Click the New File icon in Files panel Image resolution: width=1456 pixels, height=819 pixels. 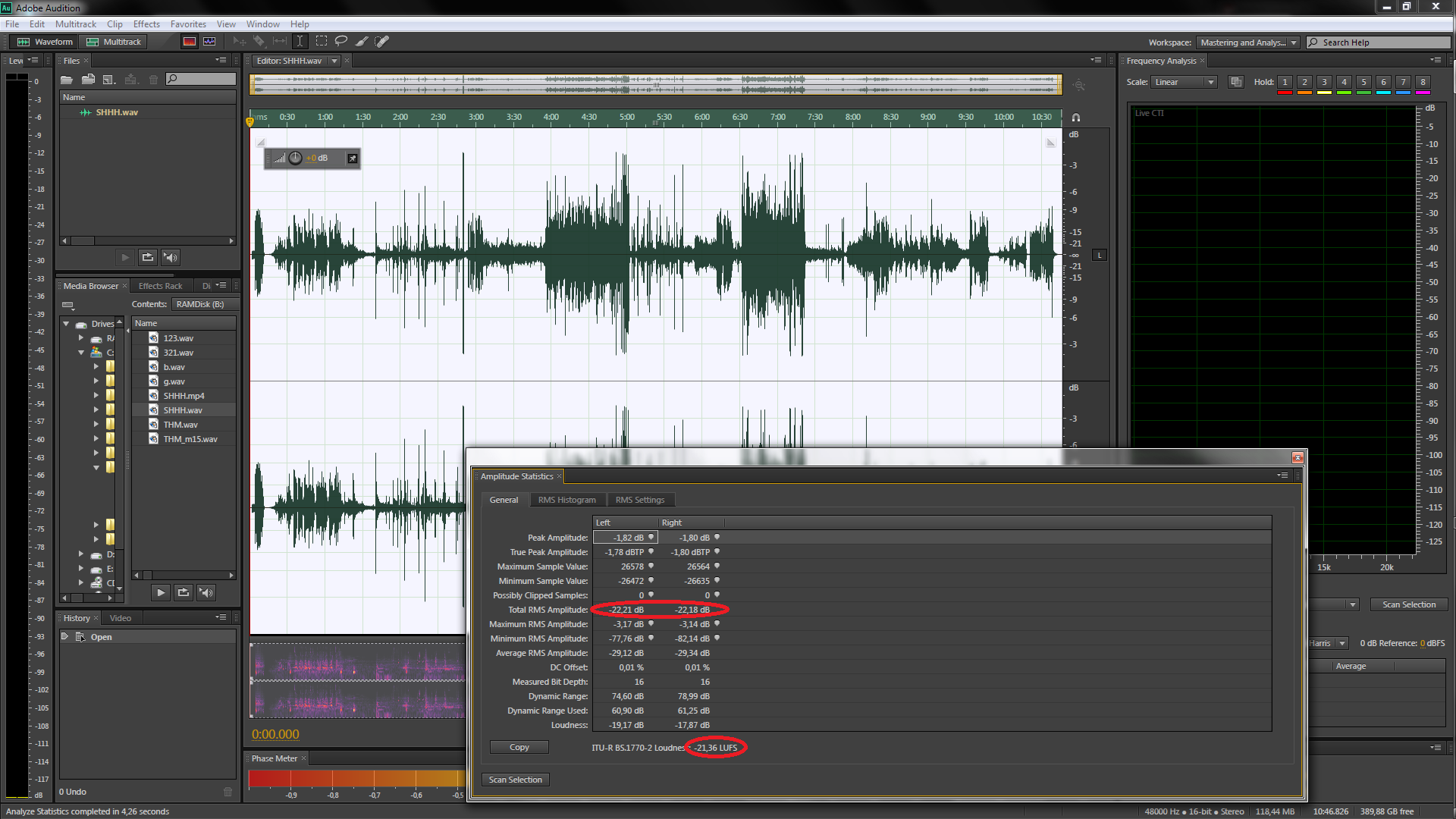tap(110, 79)
